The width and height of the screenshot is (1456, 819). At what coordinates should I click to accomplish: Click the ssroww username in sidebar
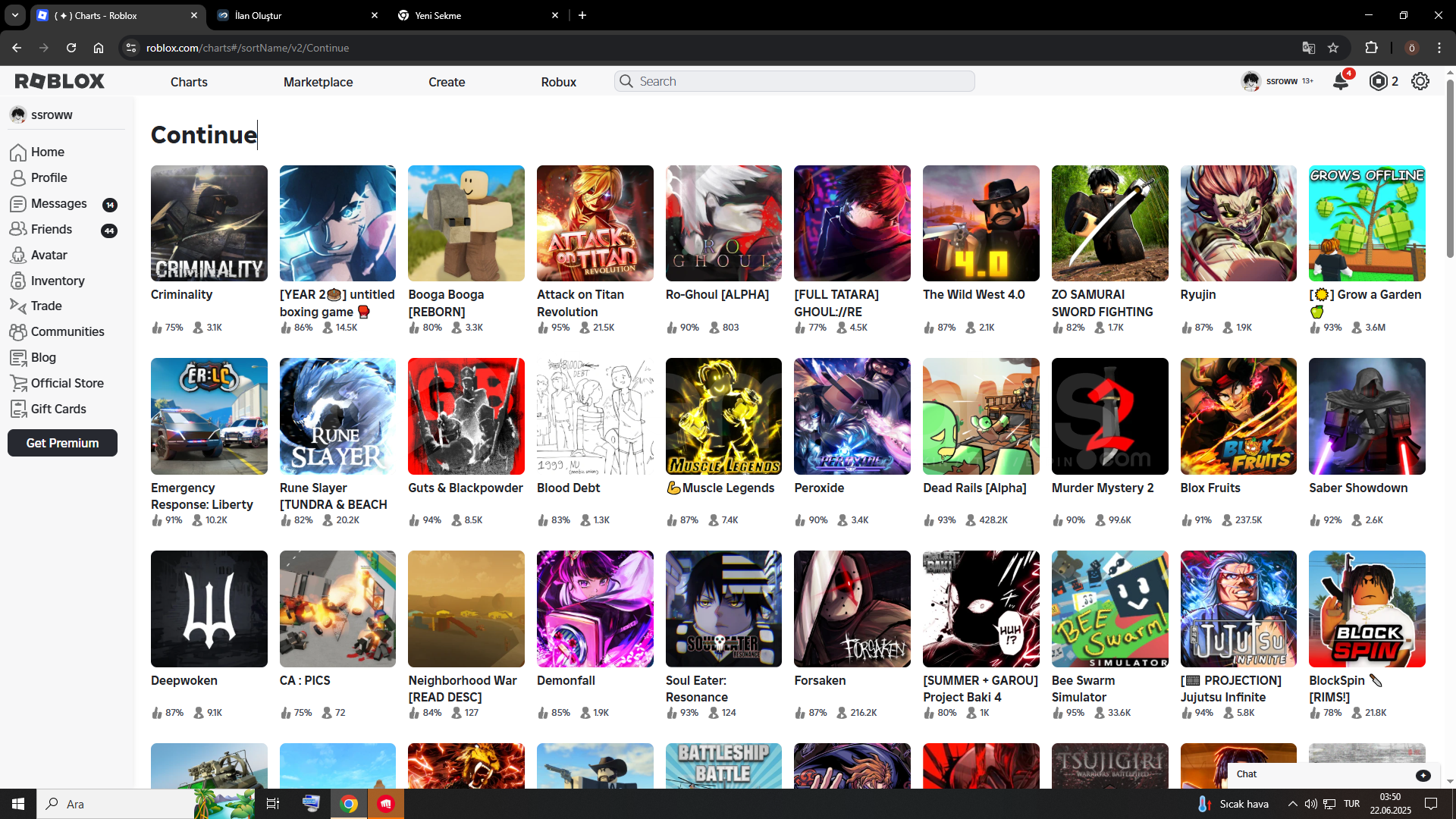coord(52,115)
